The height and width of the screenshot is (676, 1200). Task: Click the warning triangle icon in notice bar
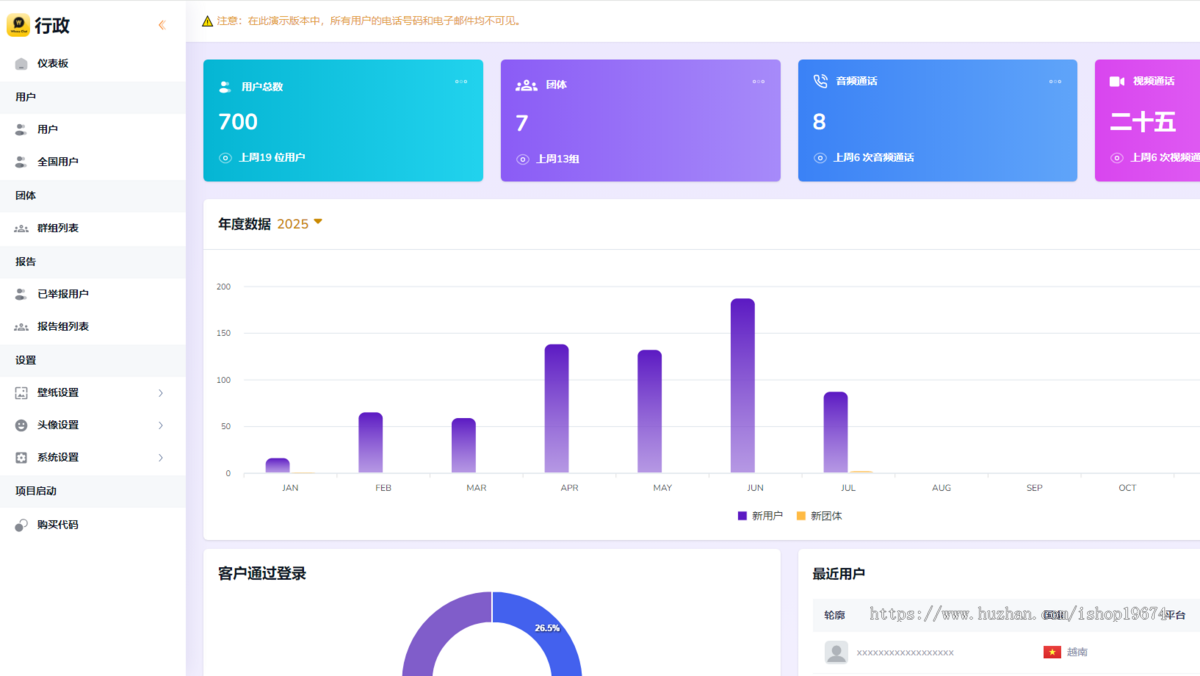pyautogui.click(x=207, y=21)
